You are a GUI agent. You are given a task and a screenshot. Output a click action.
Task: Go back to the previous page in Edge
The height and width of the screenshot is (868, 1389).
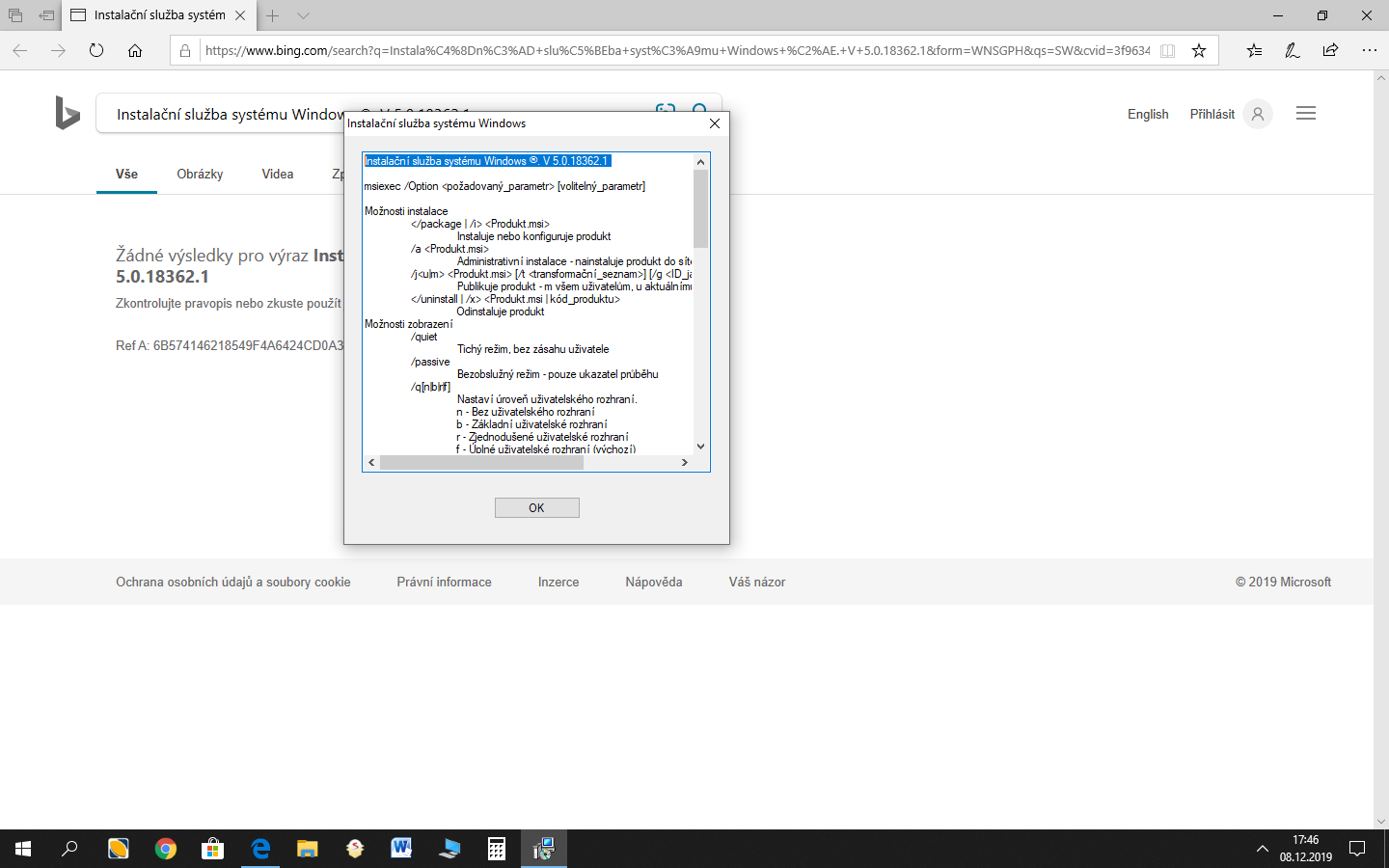[x=20, y=50]
